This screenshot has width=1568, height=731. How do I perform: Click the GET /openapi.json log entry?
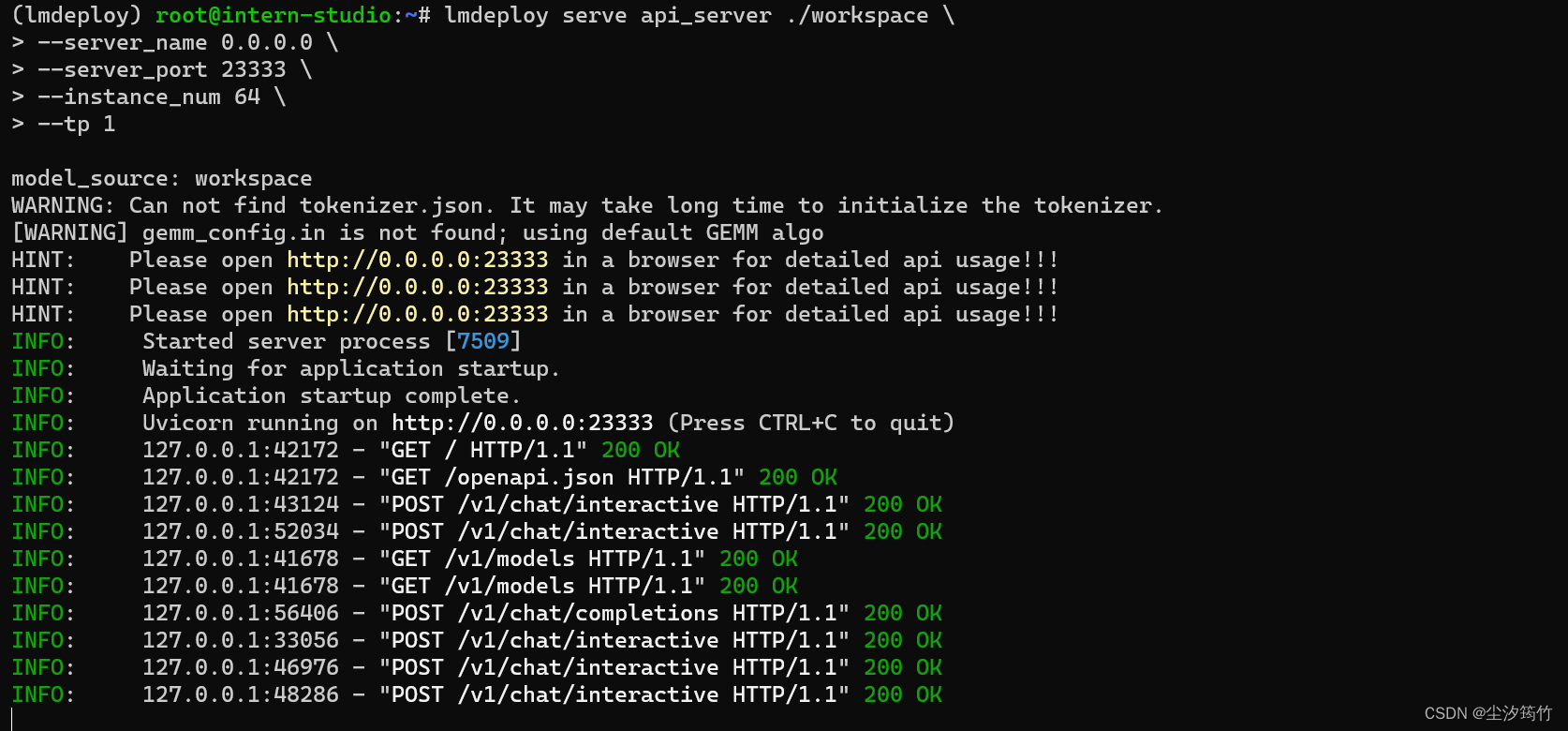pyautogui.click(x=424, y=477)
